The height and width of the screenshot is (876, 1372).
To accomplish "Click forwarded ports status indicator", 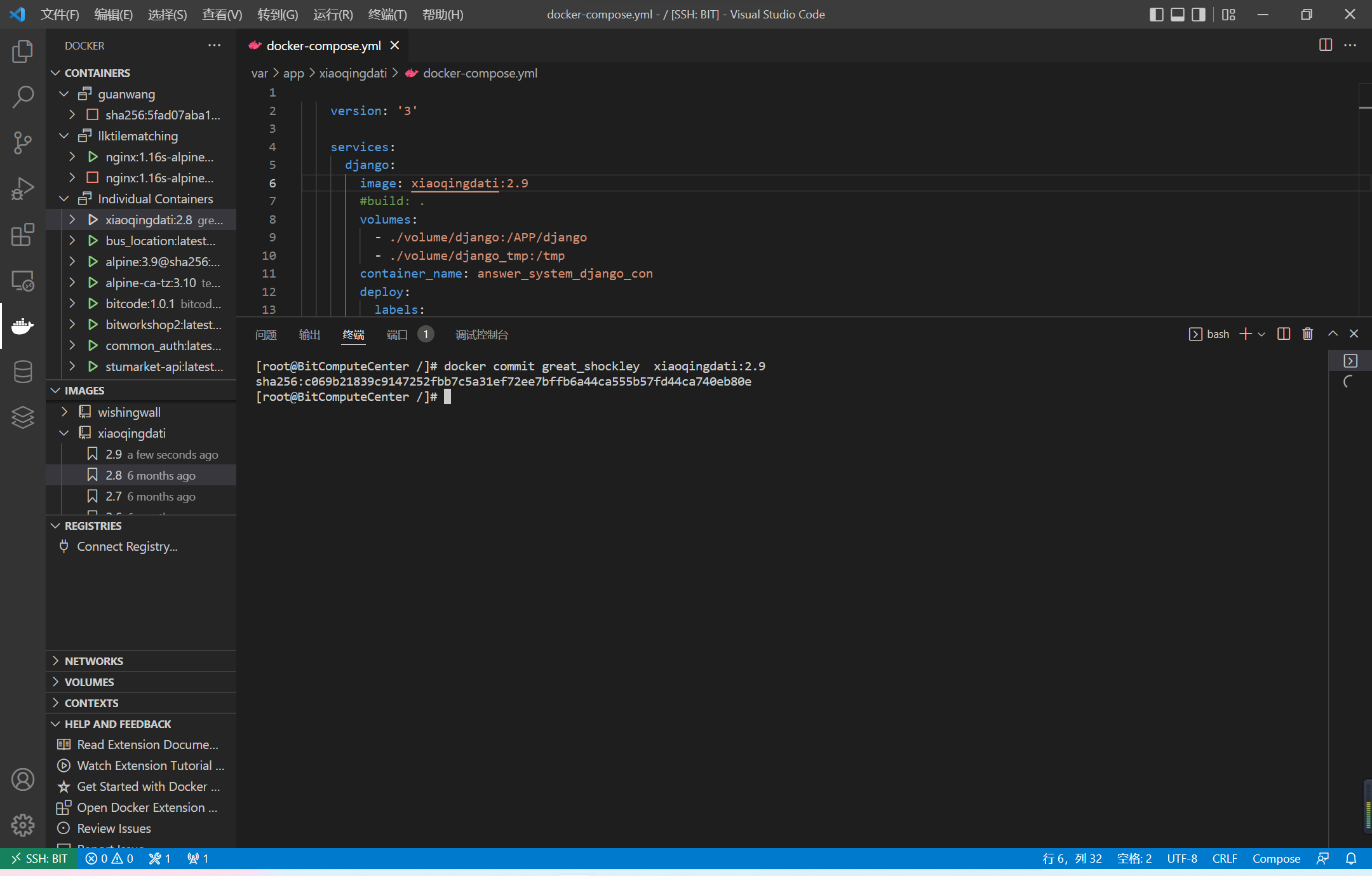I will [198, 859].
